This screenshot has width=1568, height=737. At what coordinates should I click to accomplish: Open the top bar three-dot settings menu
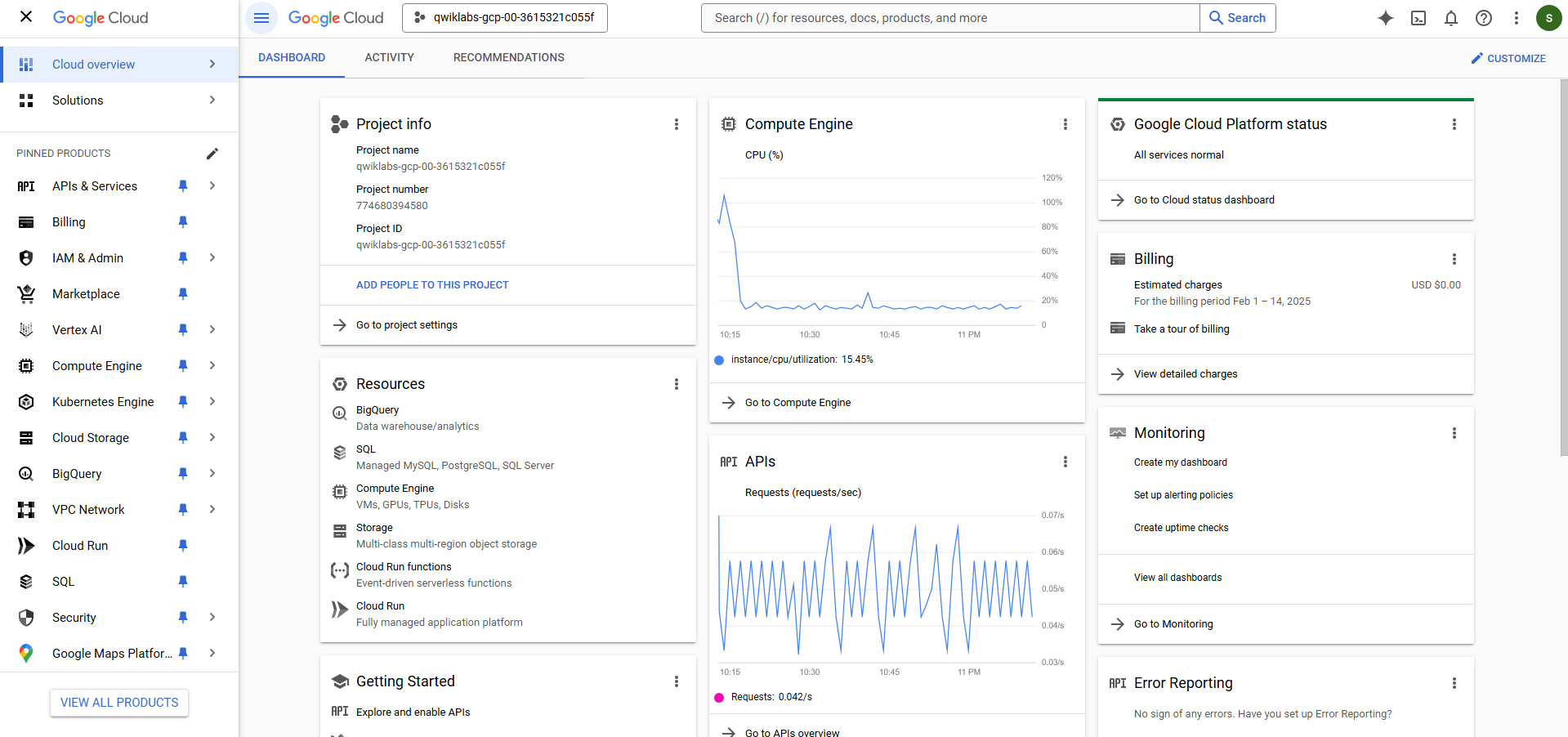[1517, 18]
